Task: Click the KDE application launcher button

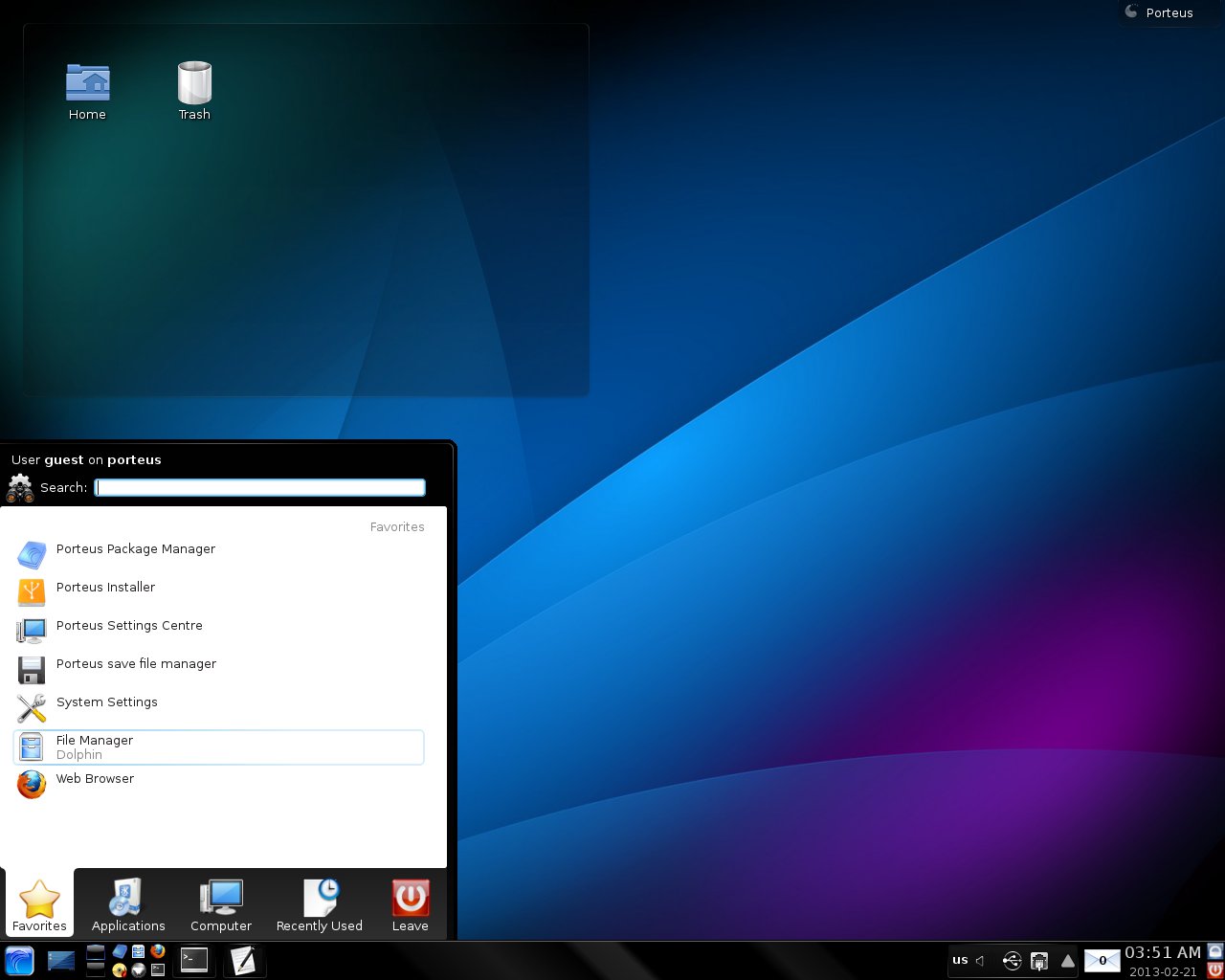Action: 18,961
